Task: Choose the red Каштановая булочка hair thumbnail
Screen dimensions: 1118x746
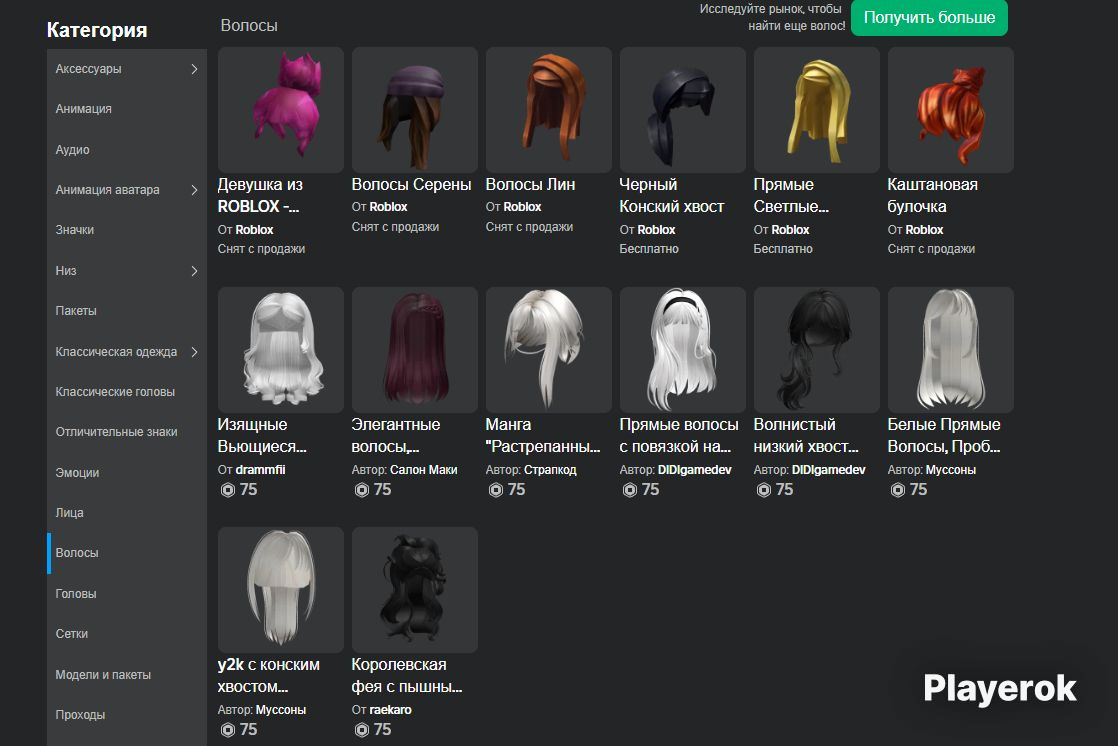Action: [x=950, y=110]
